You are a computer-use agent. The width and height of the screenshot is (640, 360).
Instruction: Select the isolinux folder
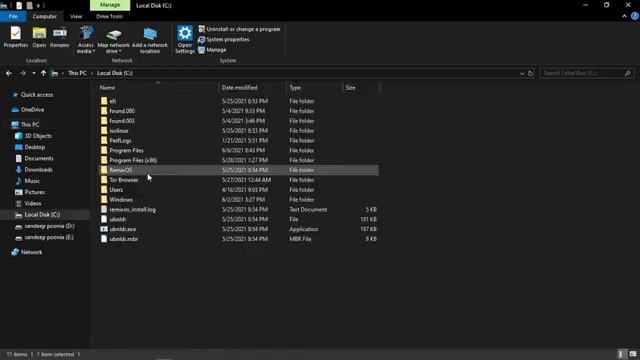tap(119, 131)
